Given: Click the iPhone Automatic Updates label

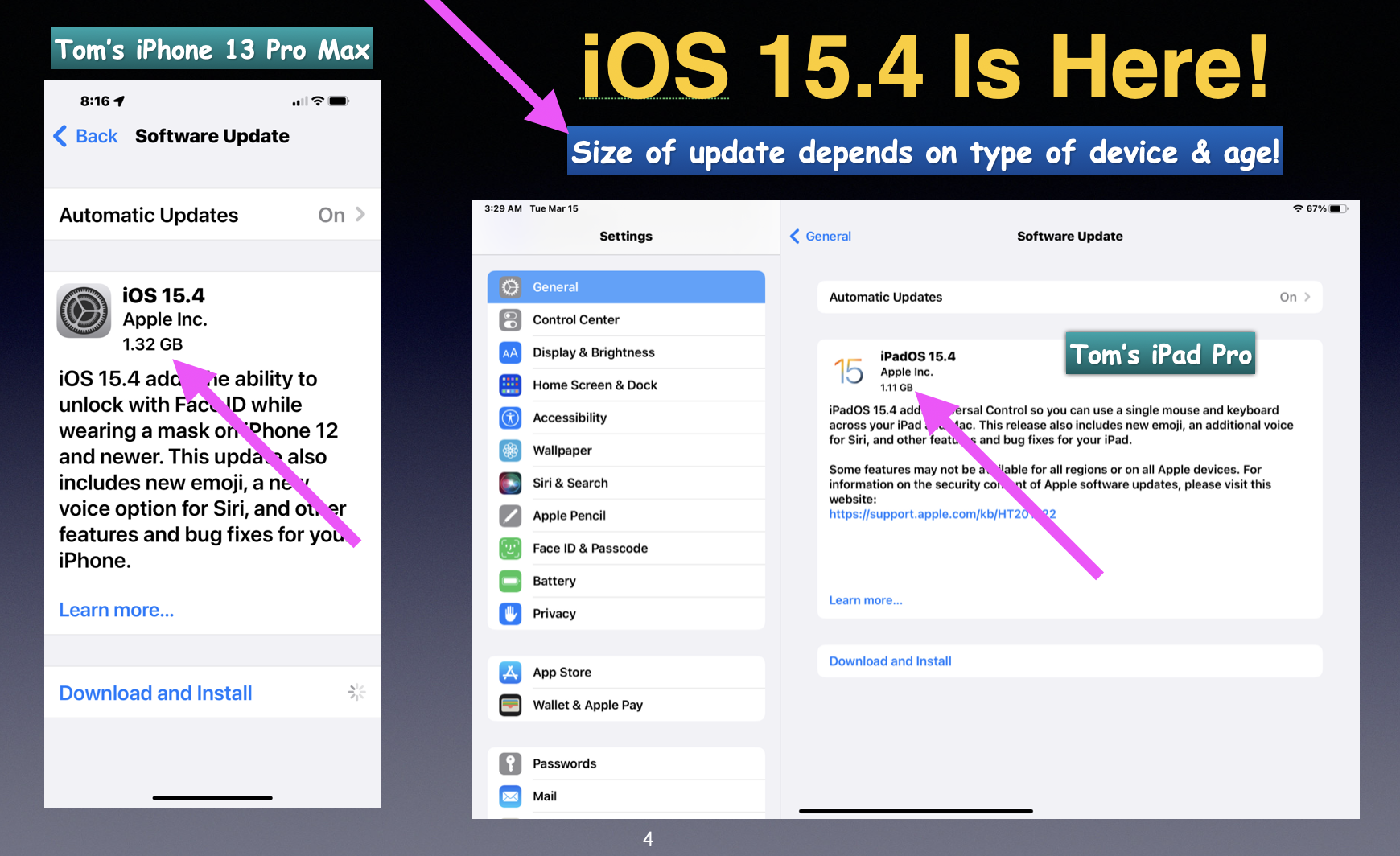Looking at the screenshot, I should [149, 215].
